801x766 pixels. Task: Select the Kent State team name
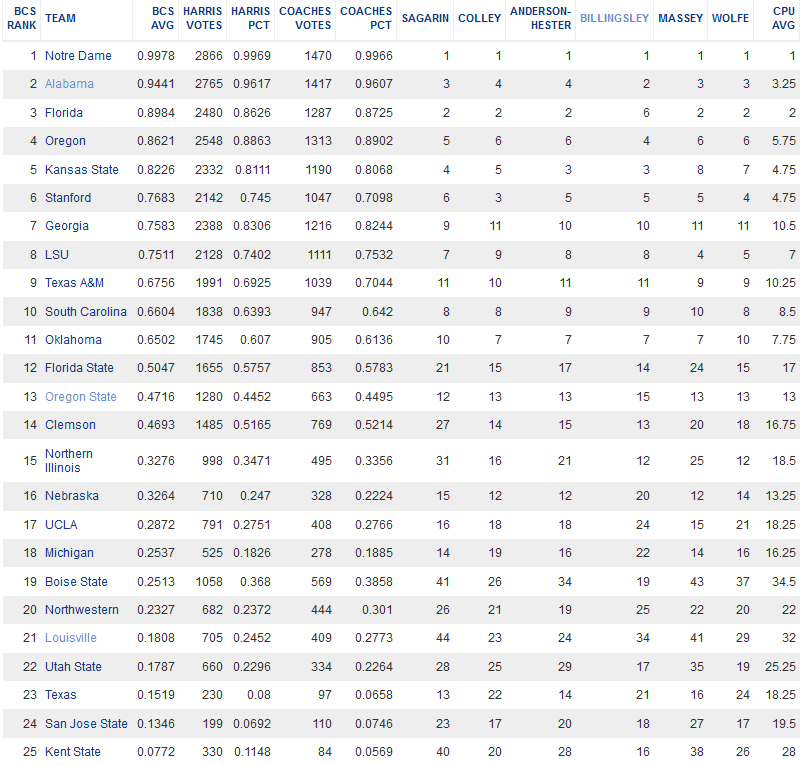tap(73, 752)
